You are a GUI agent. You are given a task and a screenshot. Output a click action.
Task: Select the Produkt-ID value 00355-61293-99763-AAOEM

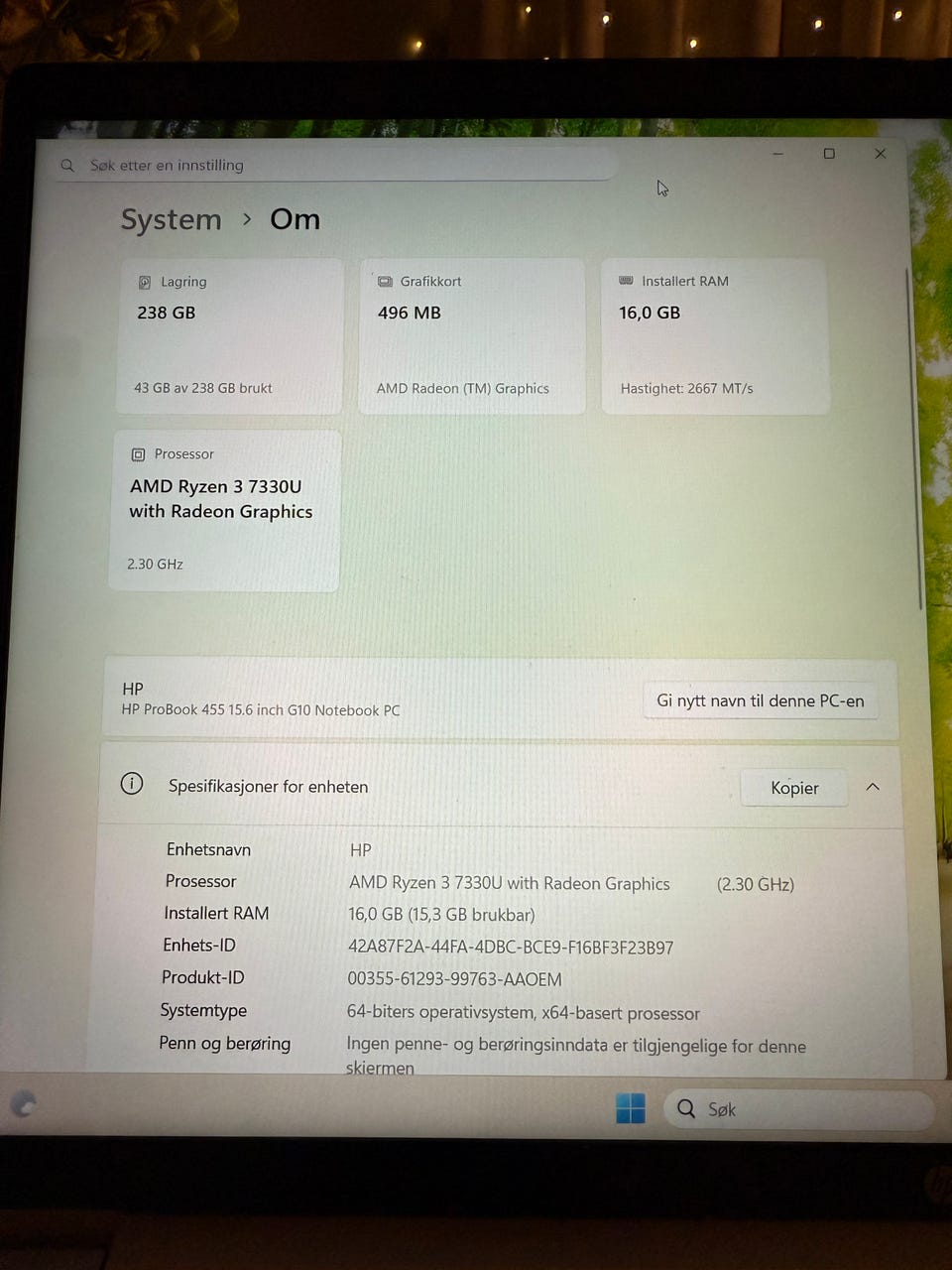click(454, 979)
